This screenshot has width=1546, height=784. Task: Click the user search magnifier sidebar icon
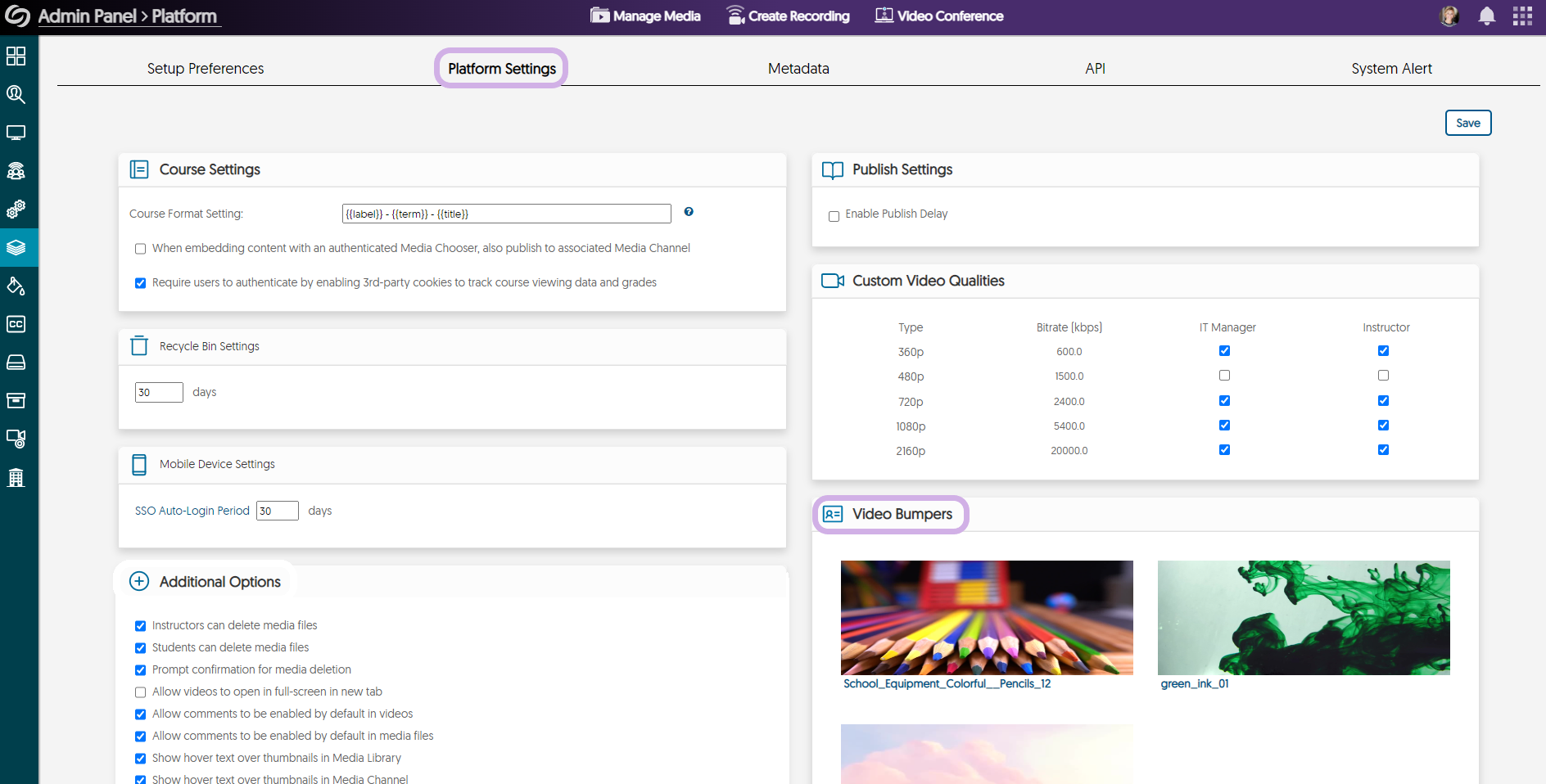coord(16,95)
